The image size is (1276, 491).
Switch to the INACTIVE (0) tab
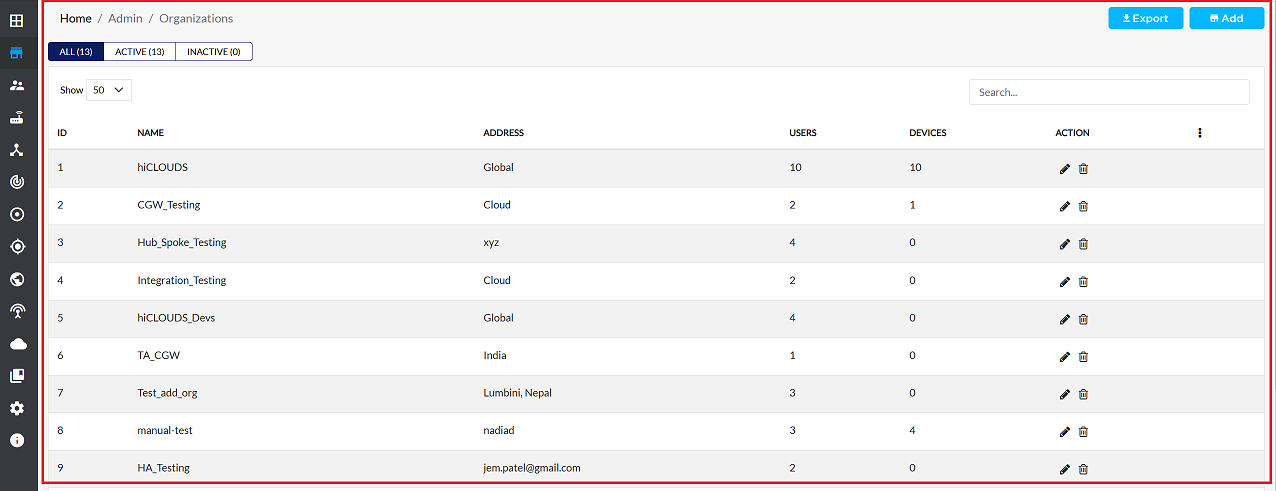point(213,52)
